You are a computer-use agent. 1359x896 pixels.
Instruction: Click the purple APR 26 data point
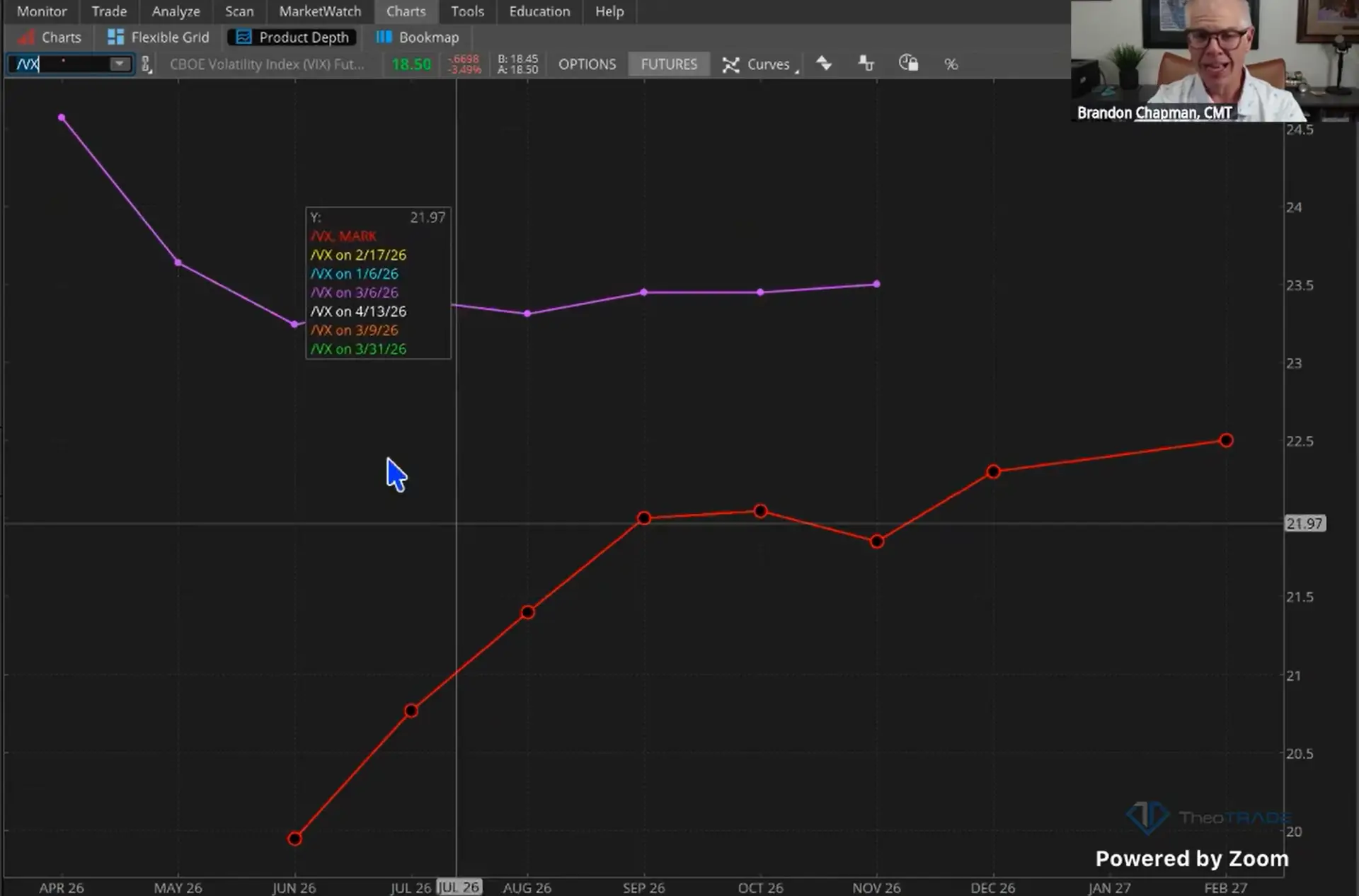point(62,117)
